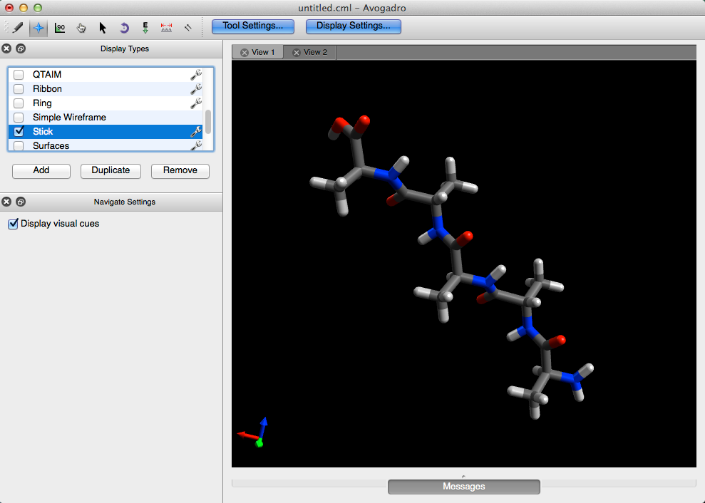Open Ribbon display settings wrench
This screenshot has height=503, width=705.
click(x=196, y=89)
